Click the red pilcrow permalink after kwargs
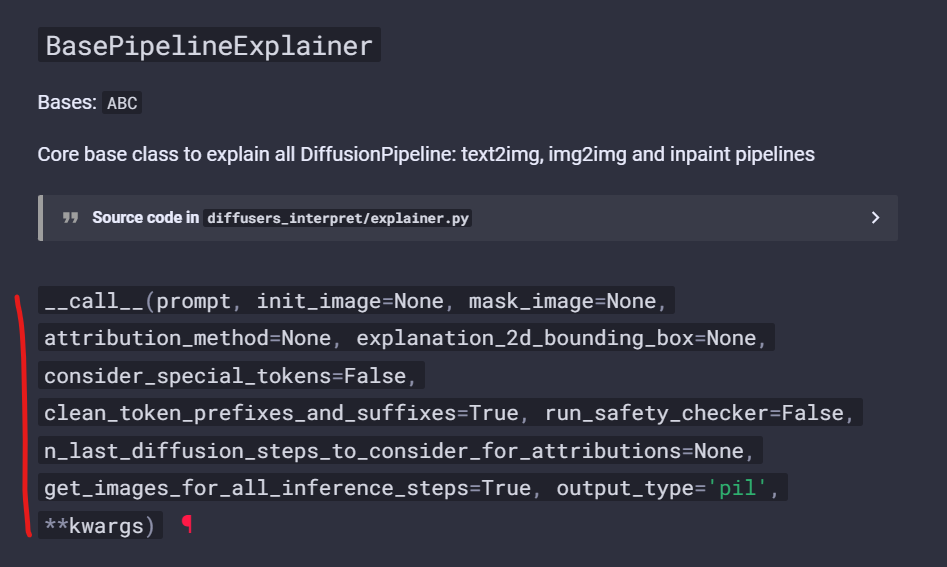The width and height of the screenshot is (947, 567). [x=187, y=524]
